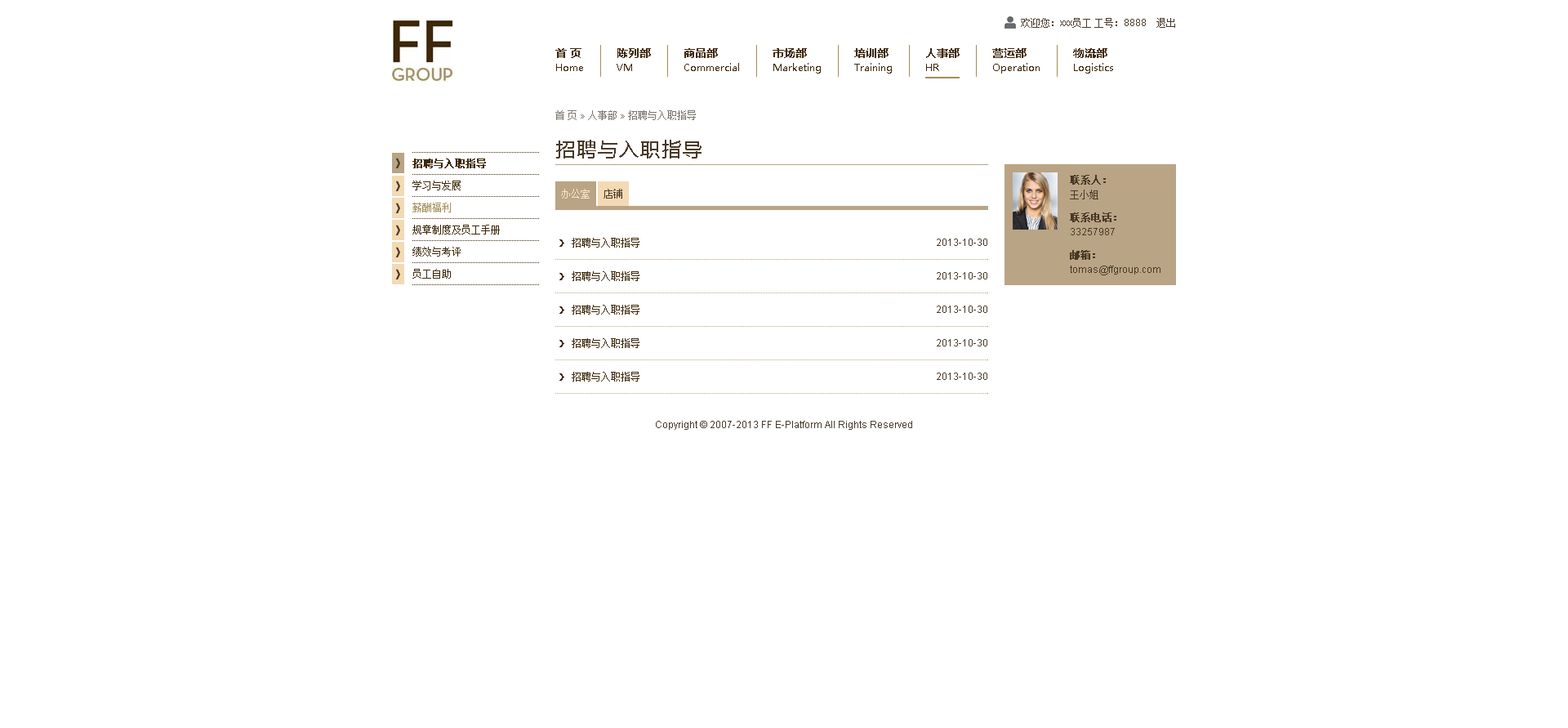Open 培训部 Training in navigation
1568x728 pixels.
tap(873, 60)
